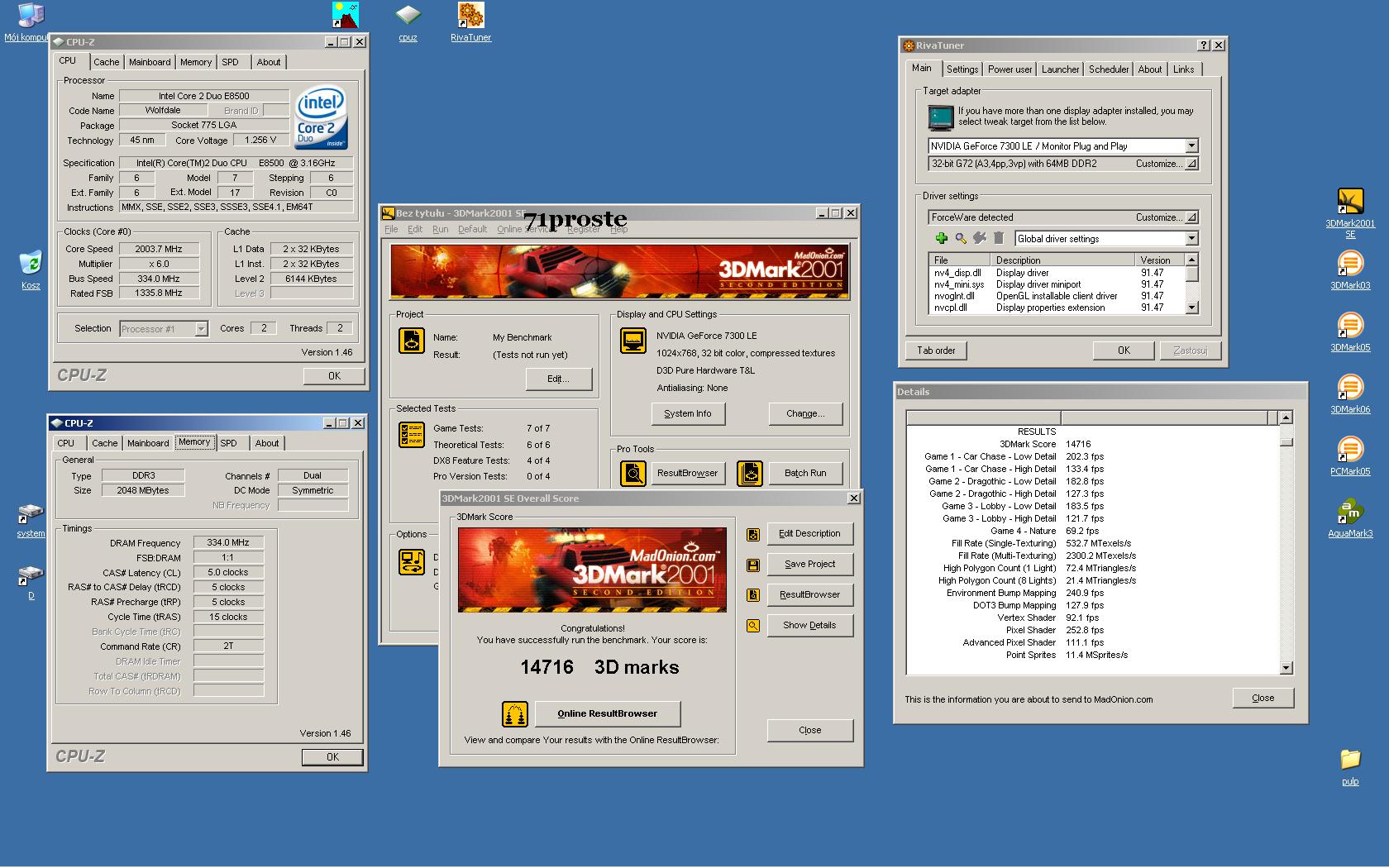This screenshot has width=1389, height=868.
Task: Click Show Details button
Action: click(810, 625)
